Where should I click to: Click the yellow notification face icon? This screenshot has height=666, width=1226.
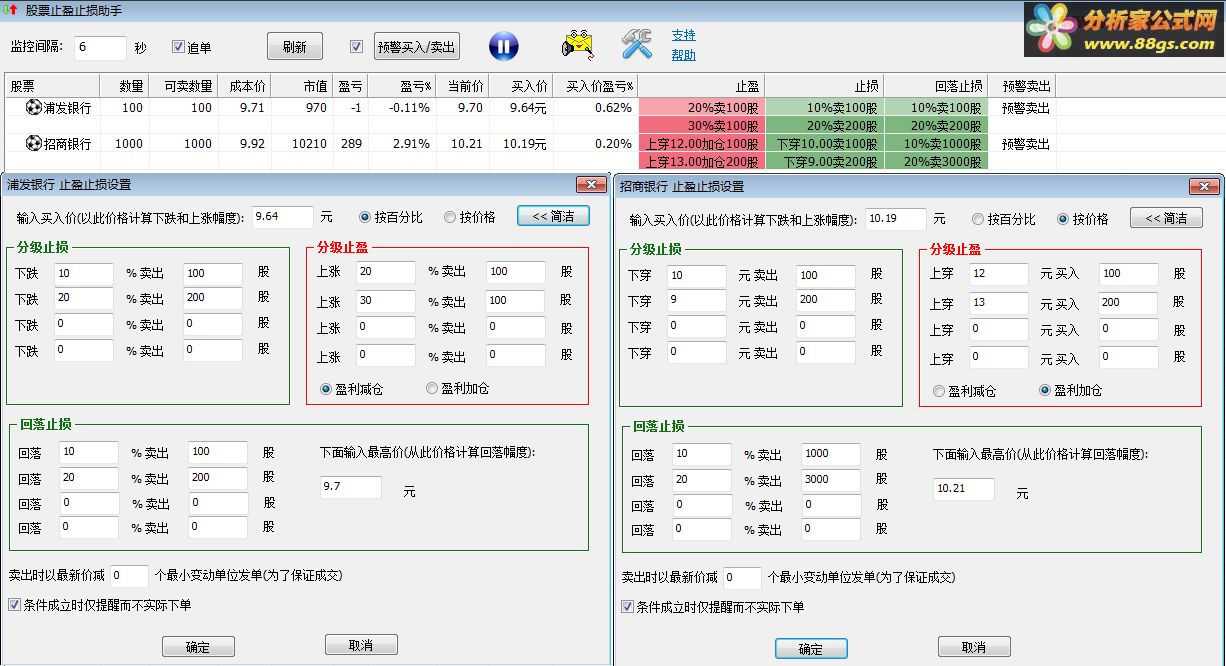578,45
